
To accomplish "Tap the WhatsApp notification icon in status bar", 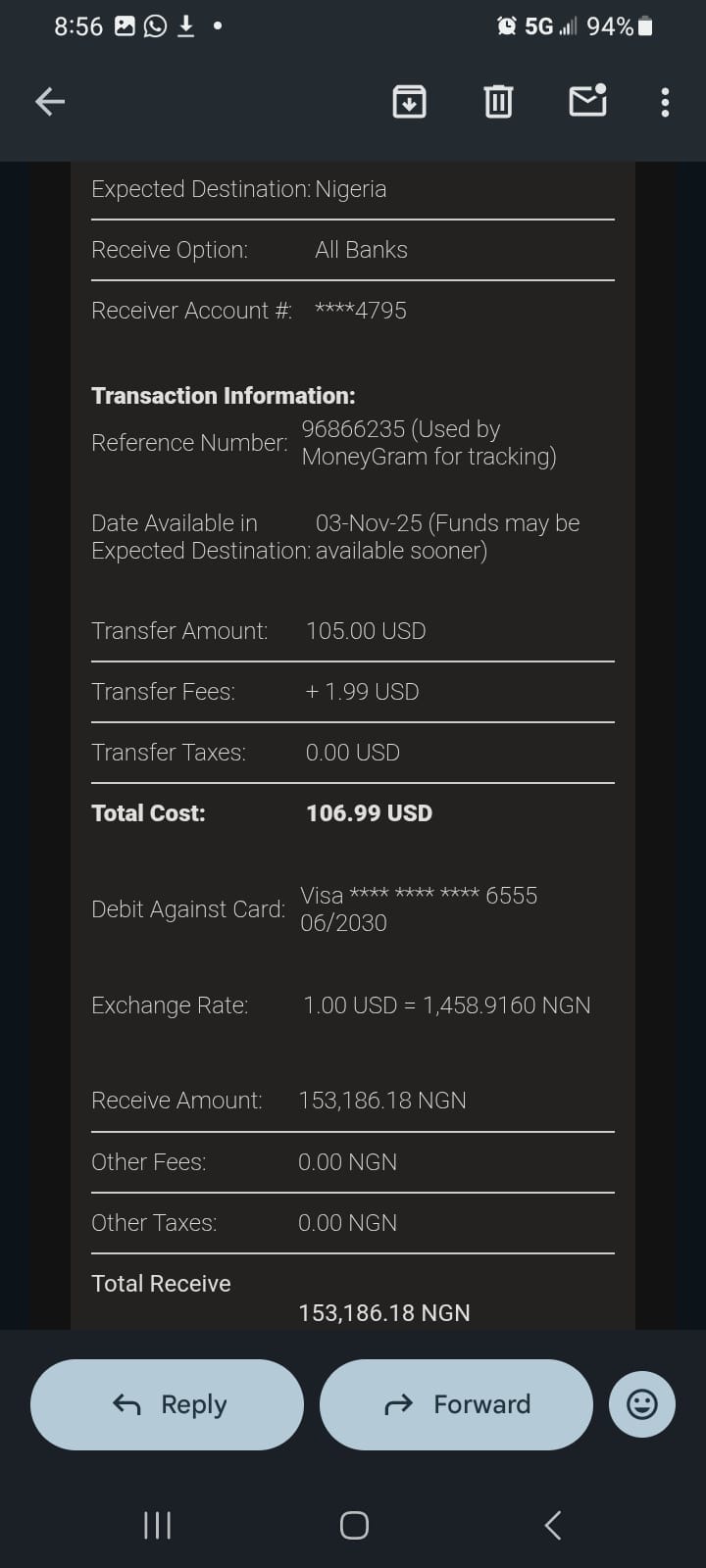I will coord(155,26).
